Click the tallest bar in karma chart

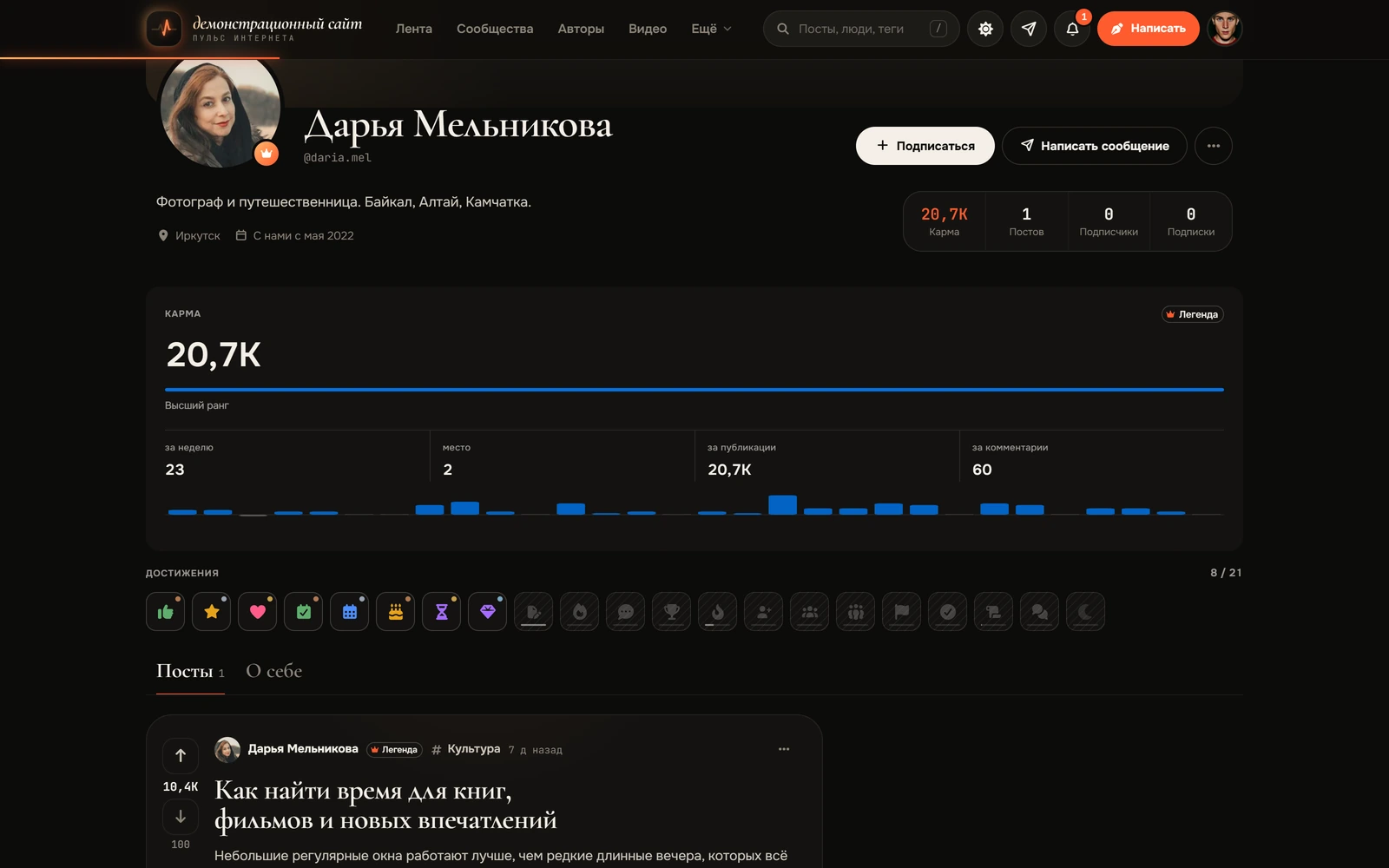pos(782,504)
